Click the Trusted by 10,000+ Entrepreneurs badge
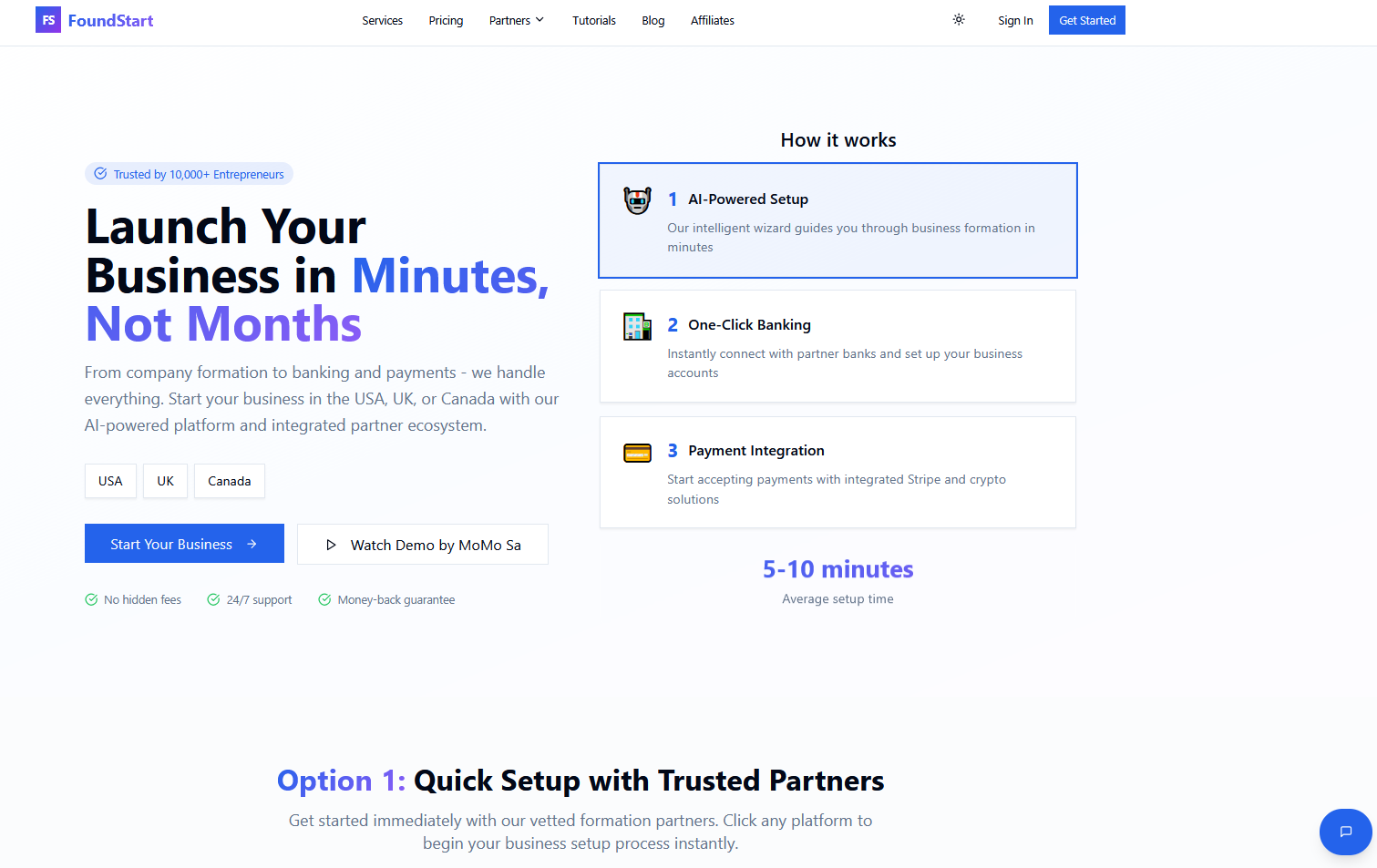Viewport: 1377px width, 868px height. coord(189,174)
